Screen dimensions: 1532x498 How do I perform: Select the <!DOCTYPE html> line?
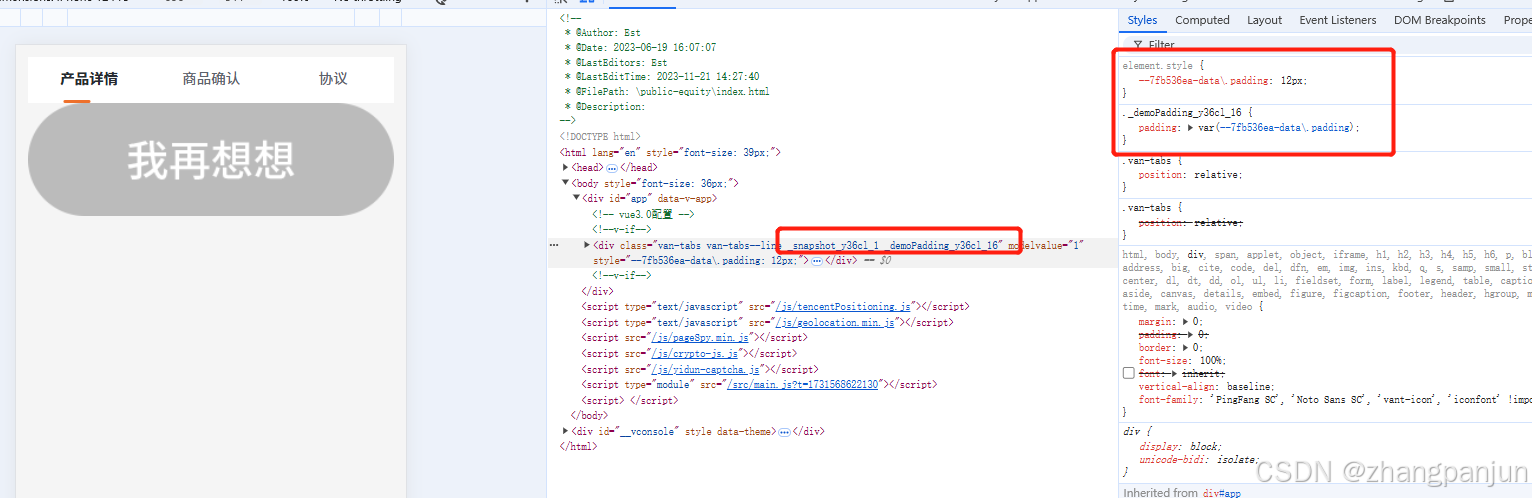[601, 136]
